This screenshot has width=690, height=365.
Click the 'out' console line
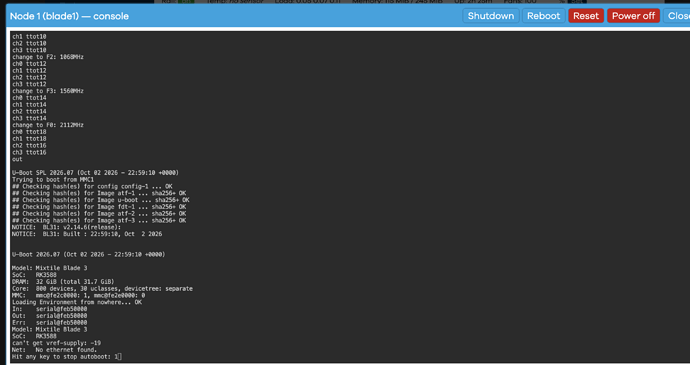[17, 159]
